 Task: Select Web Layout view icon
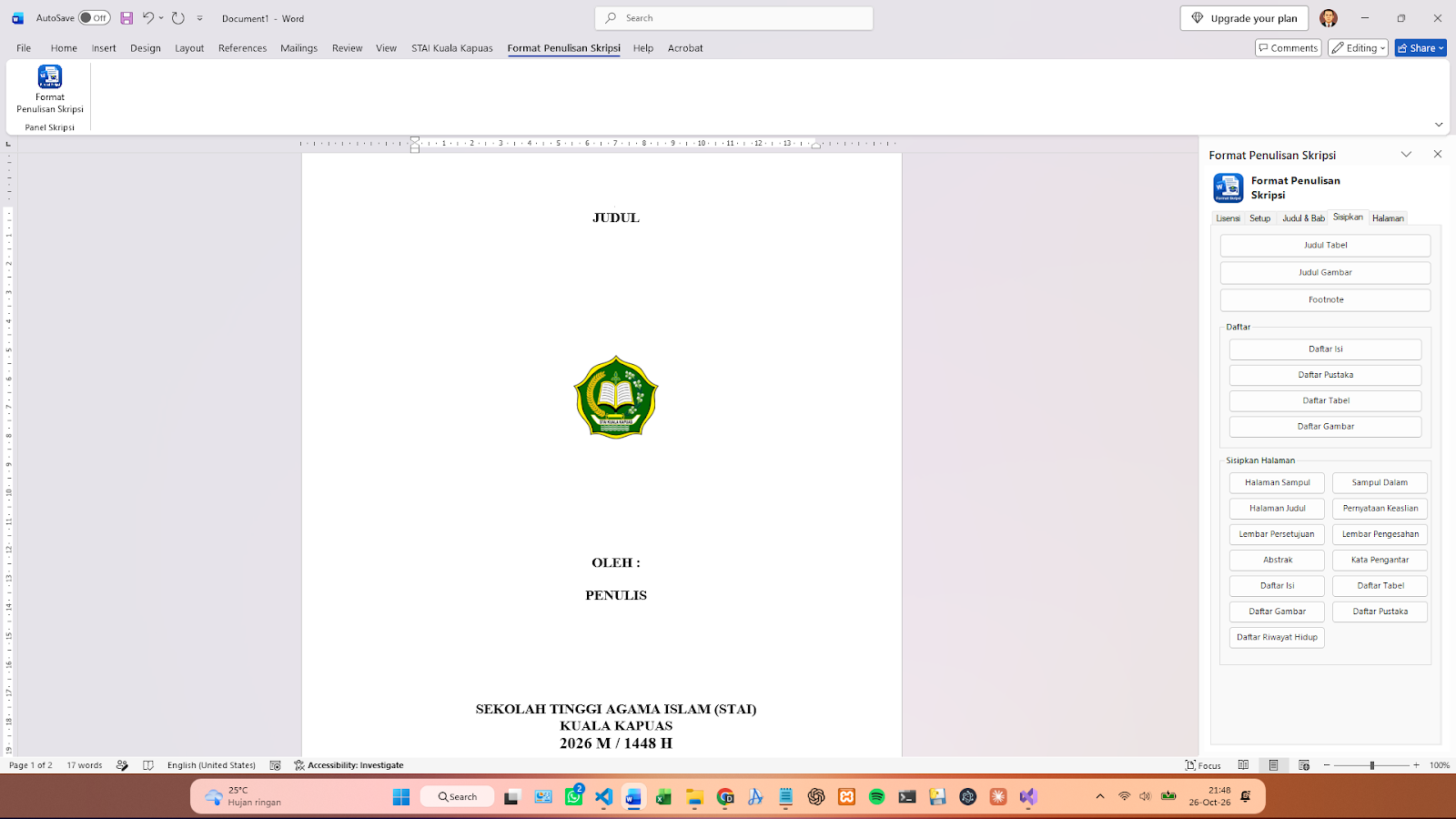click(x=1304, y=765)
